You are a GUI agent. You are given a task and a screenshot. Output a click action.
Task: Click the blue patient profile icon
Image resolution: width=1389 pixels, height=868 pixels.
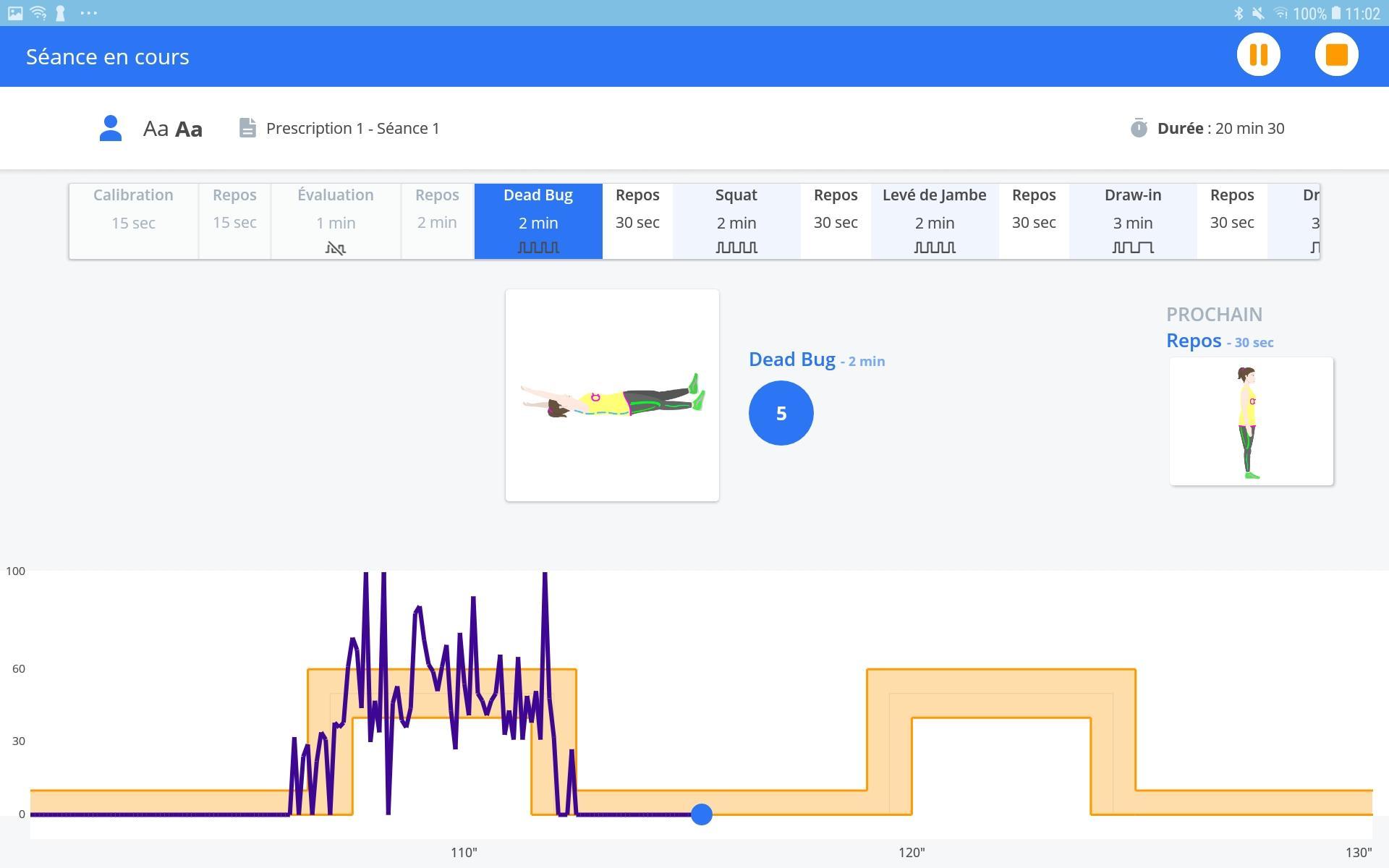(111, 128)
